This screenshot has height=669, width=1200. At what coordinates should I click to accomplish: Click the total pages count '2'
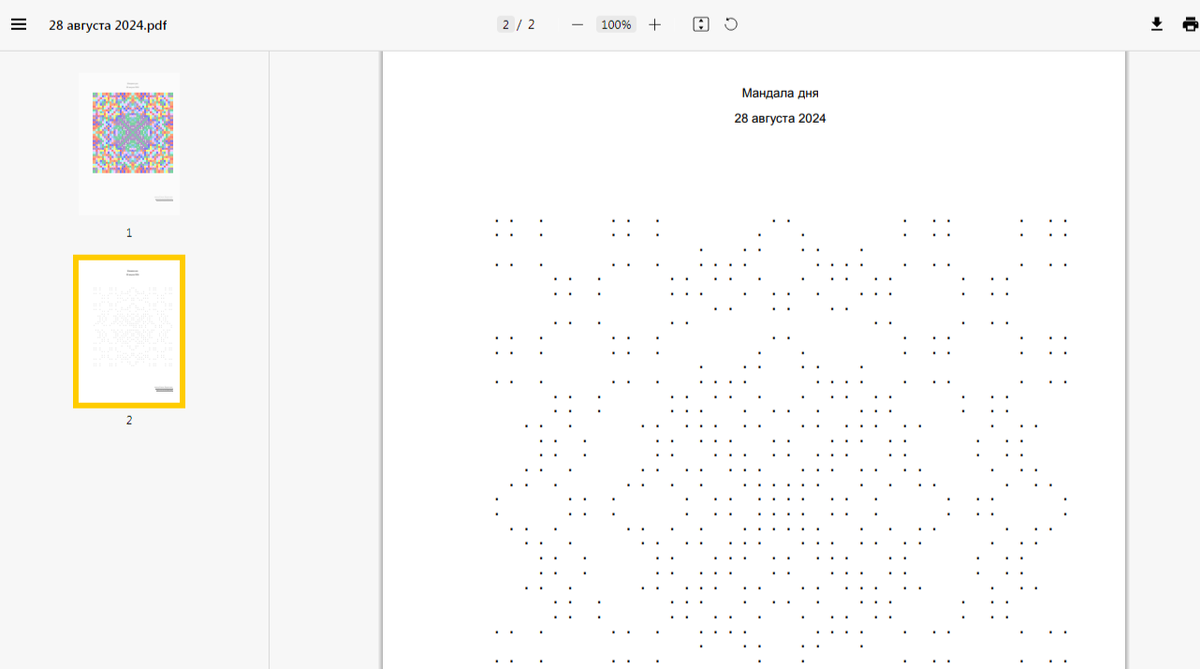pyautogui.click(x=531, y=24)
